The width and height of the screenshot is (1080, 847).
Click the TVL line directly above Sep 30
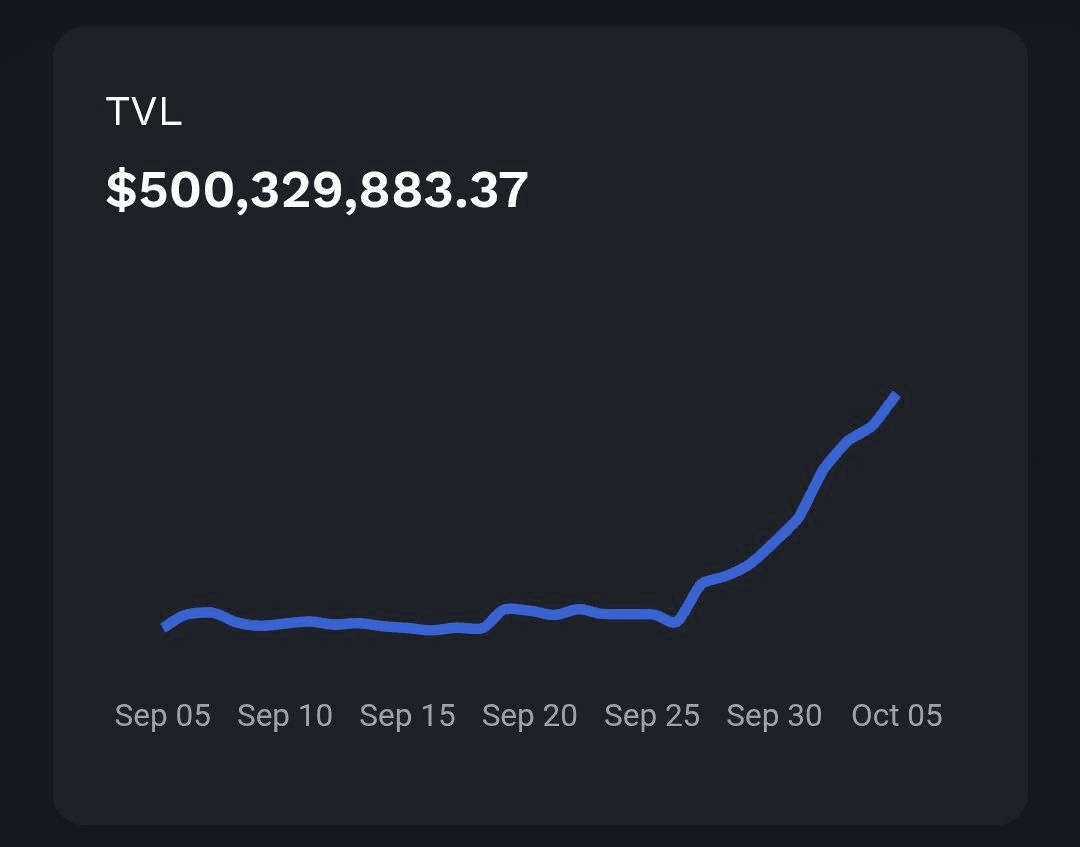click(x=774, y=541)
